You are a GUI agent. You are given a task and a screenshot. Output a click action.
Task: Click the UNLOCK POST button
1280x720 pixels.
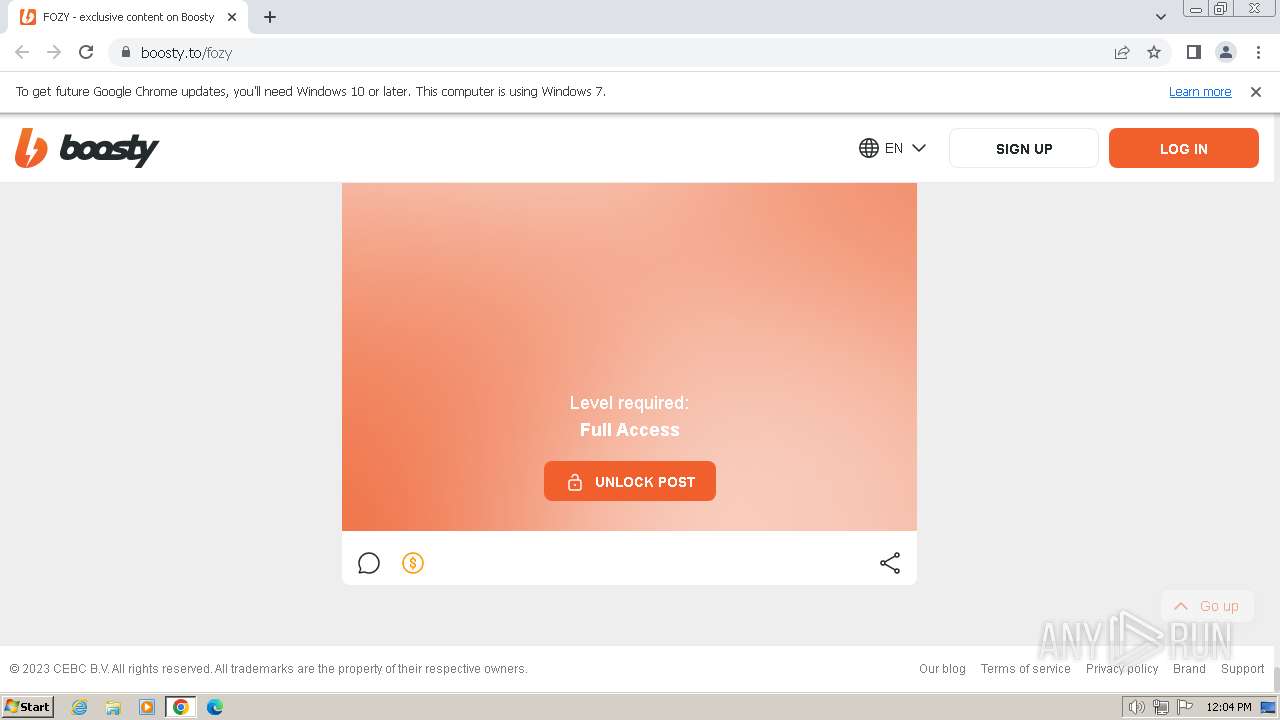pyautogui.click(x=630, y=481)
